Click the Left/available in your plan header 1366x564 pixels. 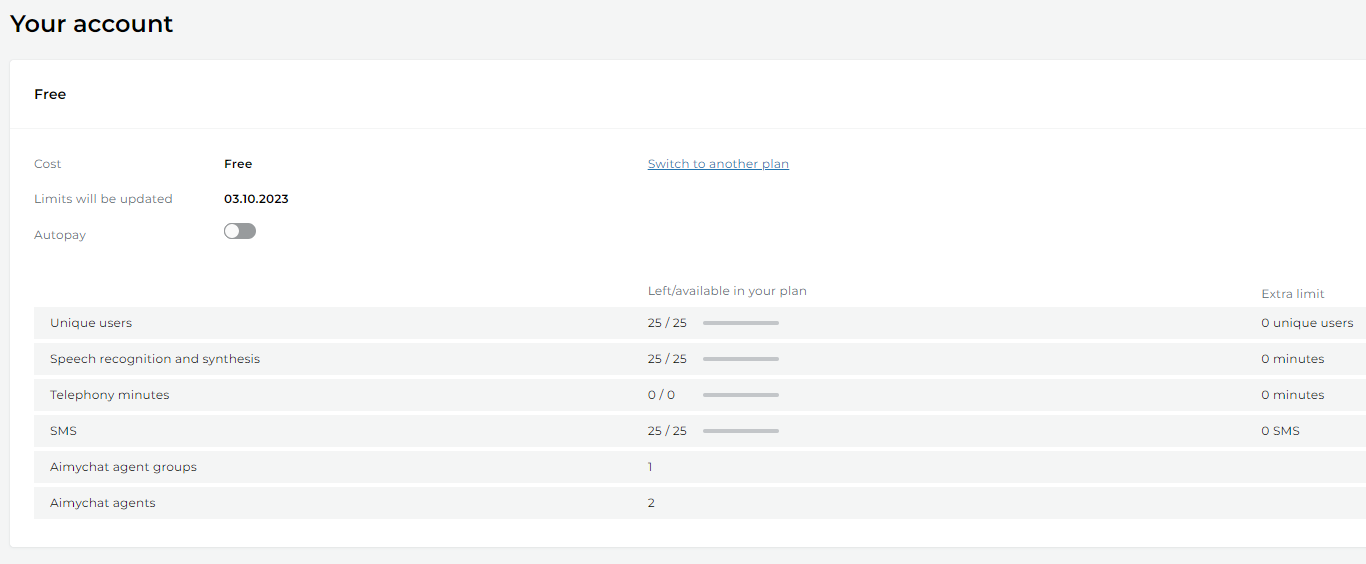pos(727,291)
